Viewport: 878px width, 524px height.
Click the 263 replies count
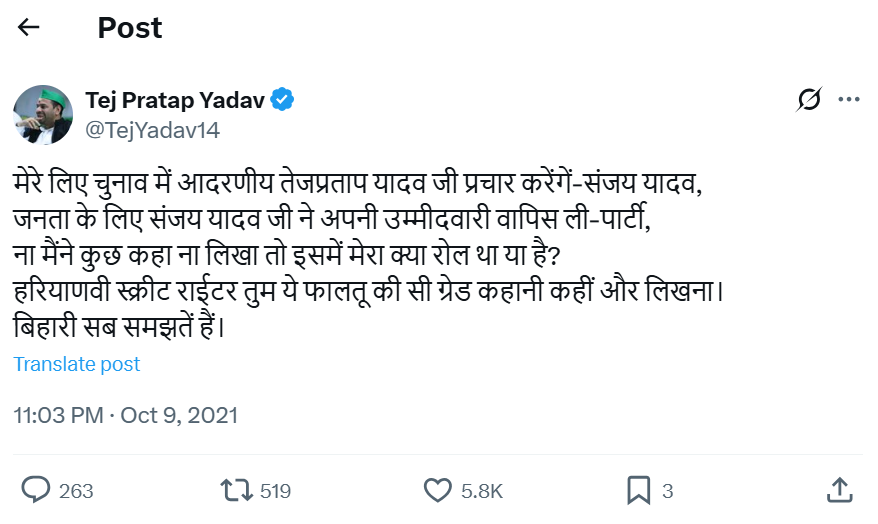point(76,491)
